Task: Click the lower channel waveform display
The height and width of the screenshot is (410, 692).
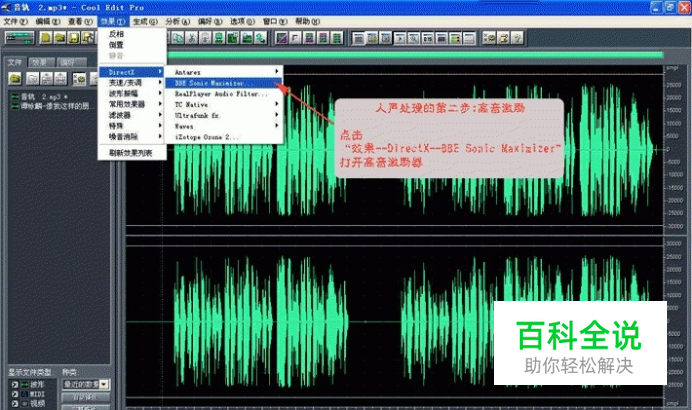Action: tap(395, 322)
